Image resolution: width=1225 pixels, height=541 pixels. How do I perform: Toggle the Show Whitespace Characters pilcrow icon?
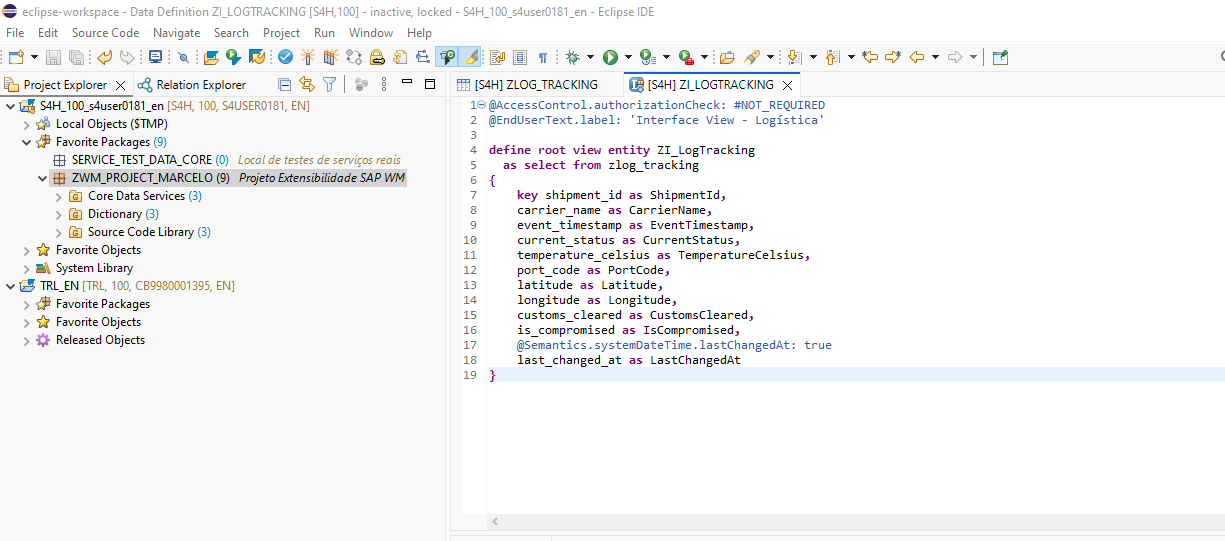tap(543, 57)
